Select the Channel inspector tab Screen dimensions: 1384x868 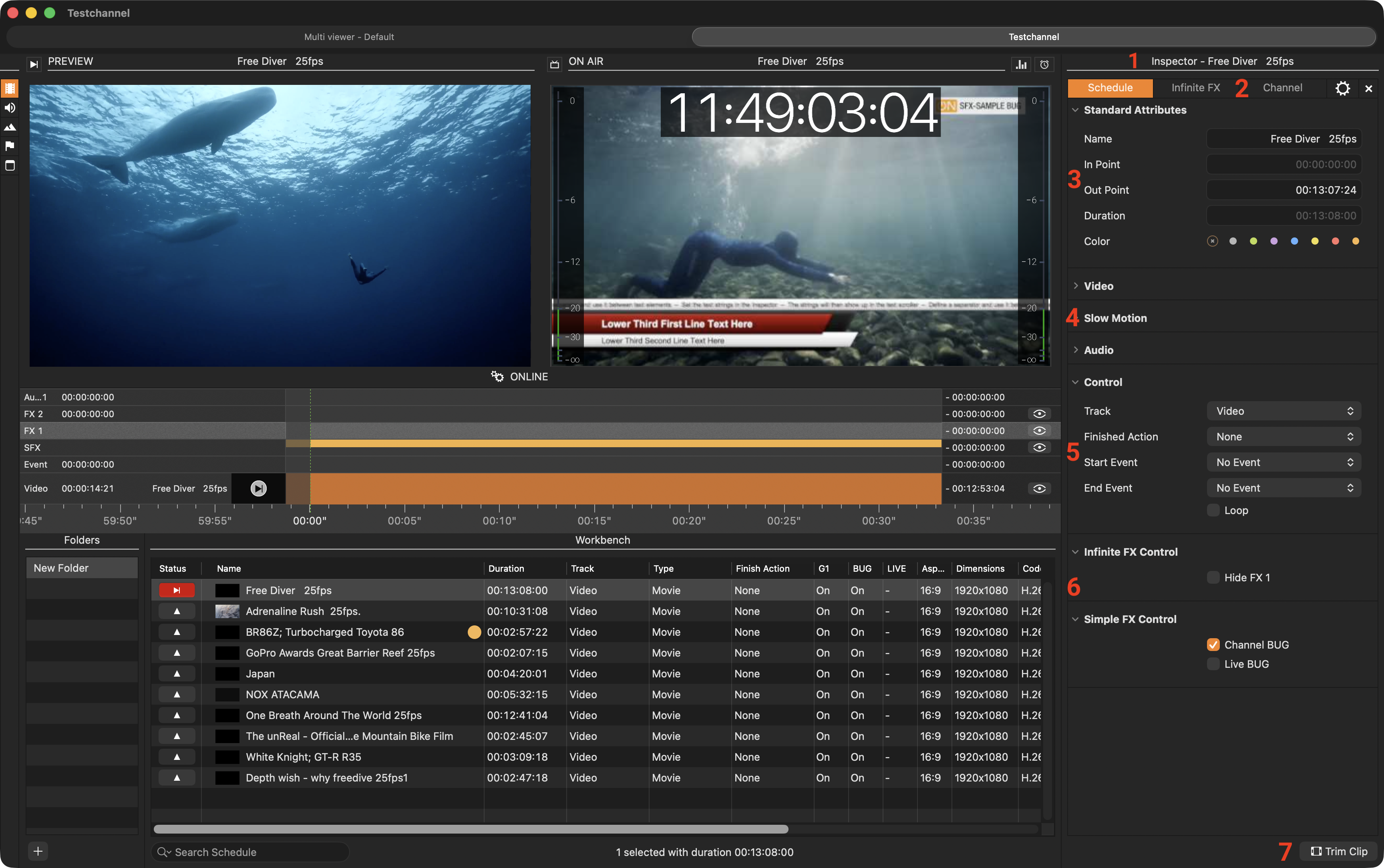tap(1282, 88)
